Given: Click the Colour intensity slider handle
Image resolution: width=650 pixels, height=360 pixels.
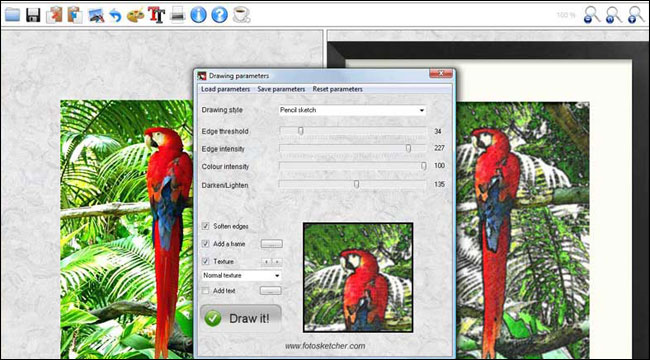Looking at the screenshot, I should 424,166.
